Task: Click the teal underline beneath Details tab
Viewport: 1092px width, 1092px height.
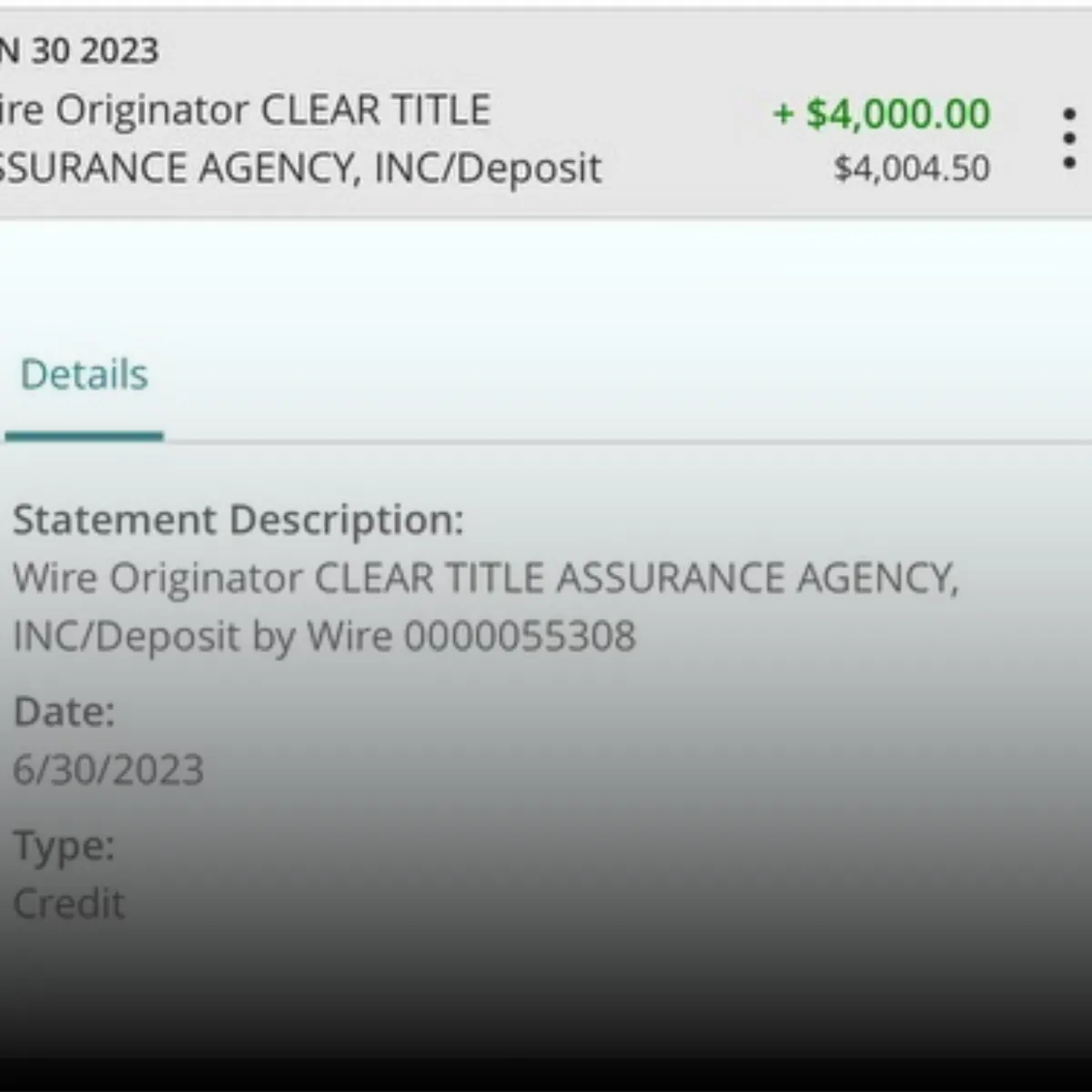Action: [84, 437]
